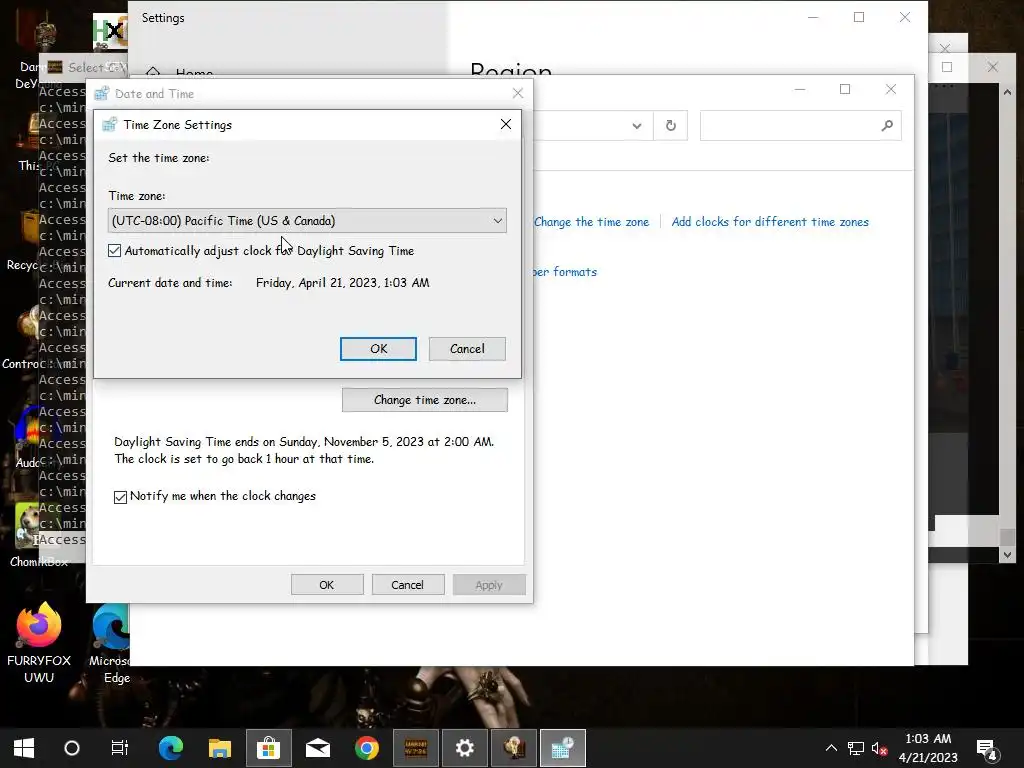Uncheck Automatically adjust clock for Daylight Saving Time
The height and width of the screenshot is (768, 1024).
(x=114, y=251)
